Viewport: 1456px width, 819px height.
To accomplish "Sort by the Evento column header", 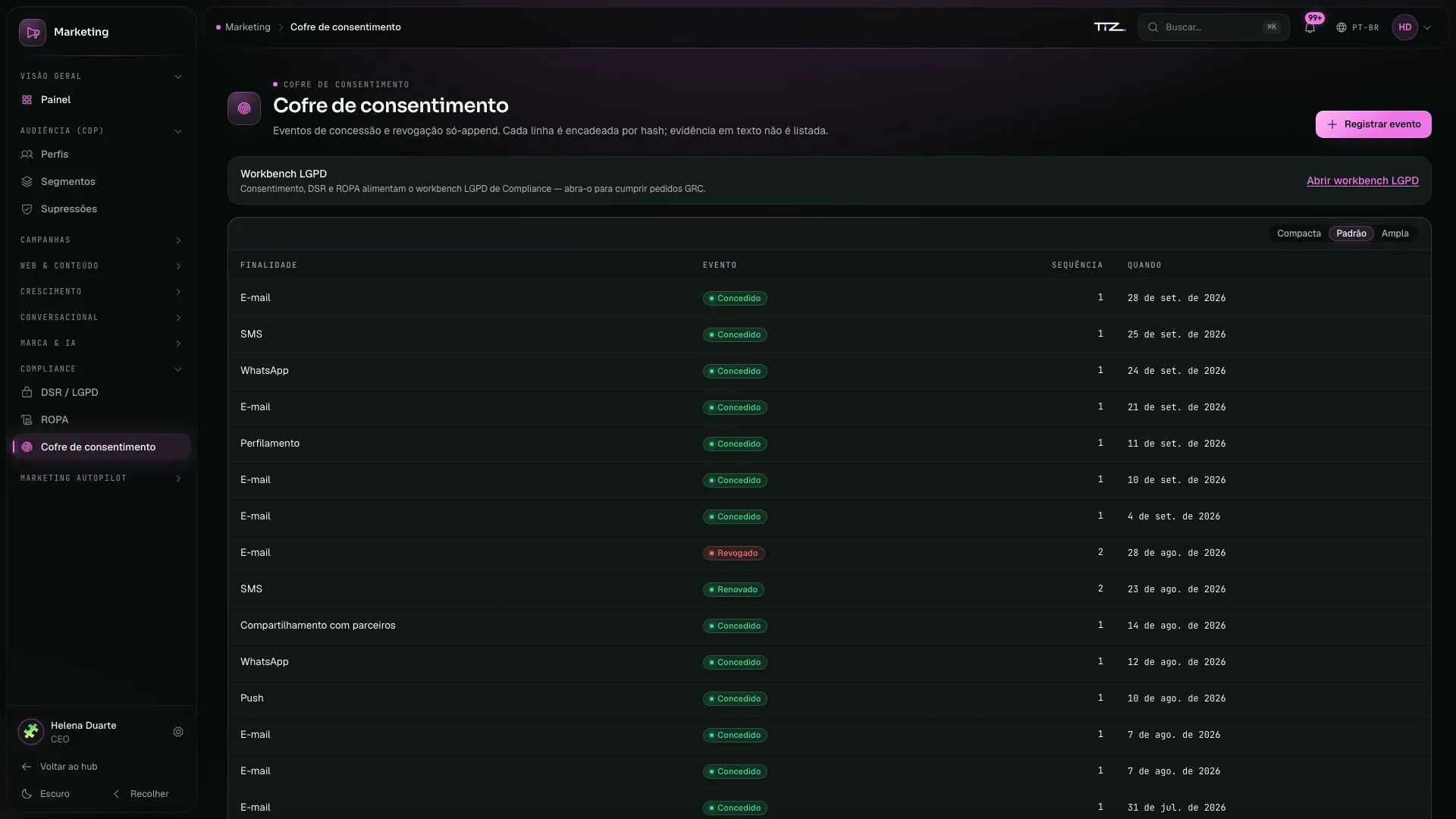I will click(720, 265).
